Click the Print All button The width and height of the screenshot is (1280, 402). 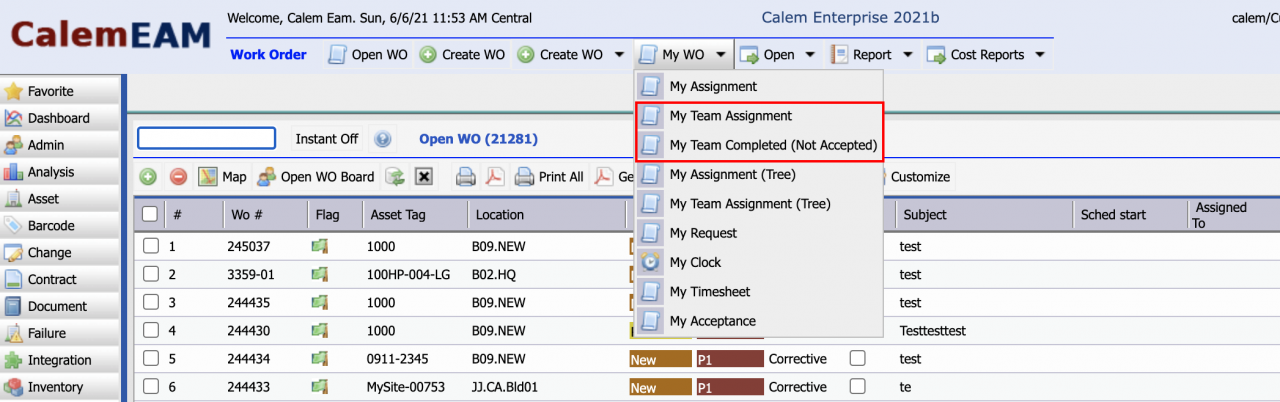click(549, 177)
